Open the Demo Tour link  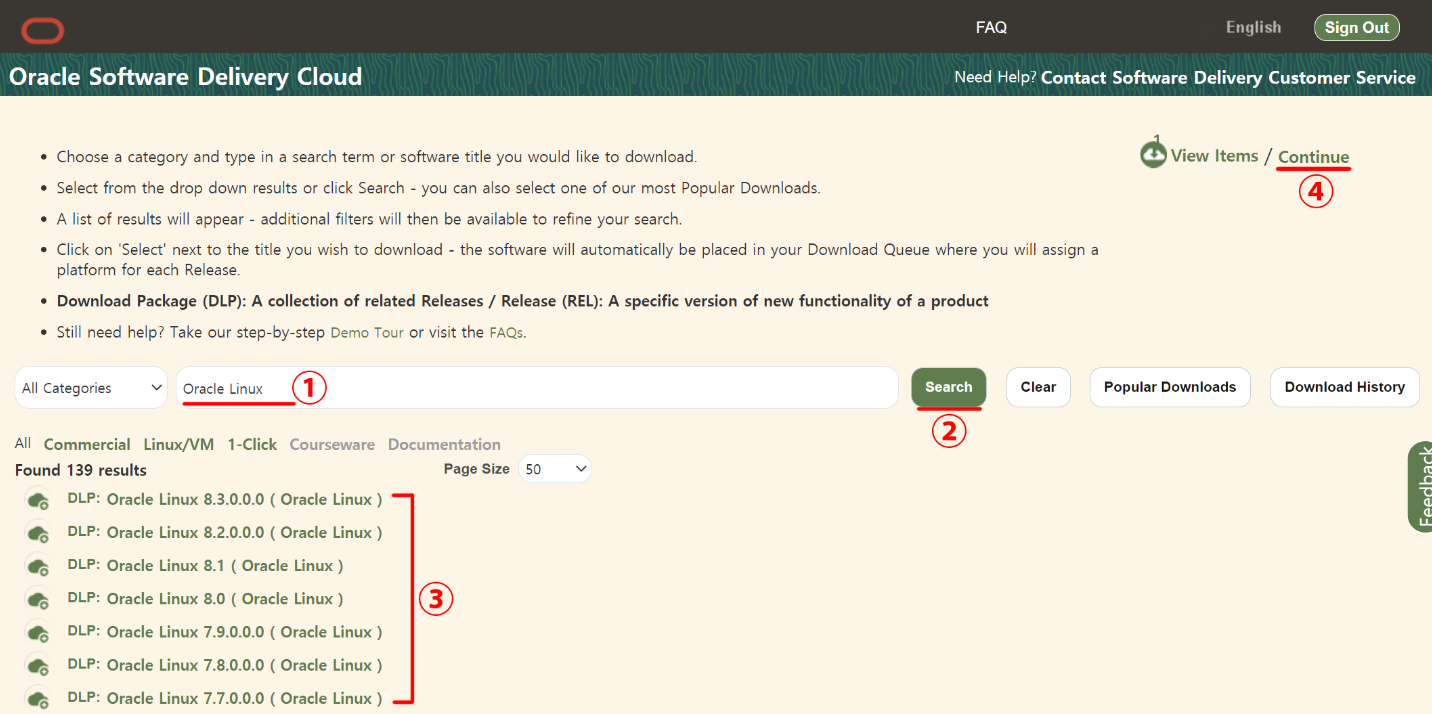click(367, 332)
